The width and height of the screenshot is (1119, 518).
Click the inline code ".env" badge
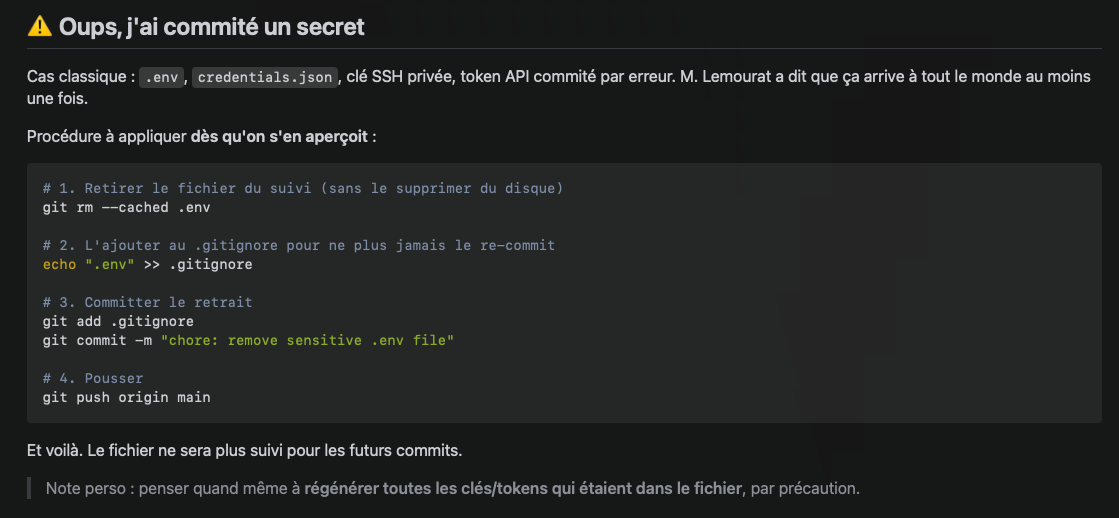(162, 77)
